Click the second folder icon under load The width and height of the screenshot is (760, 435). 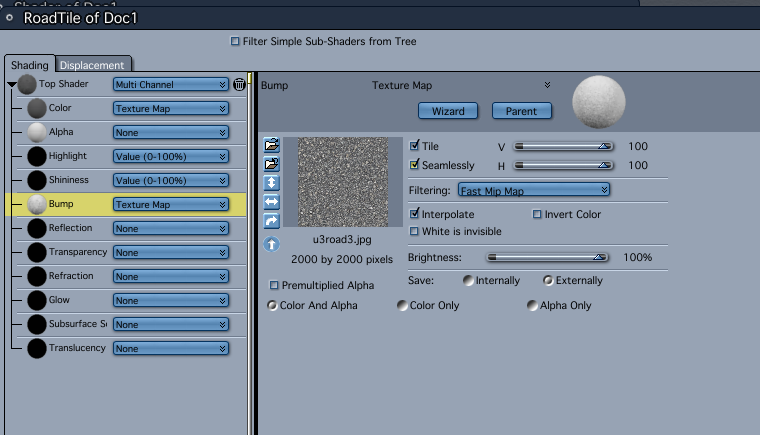point(271,164)
